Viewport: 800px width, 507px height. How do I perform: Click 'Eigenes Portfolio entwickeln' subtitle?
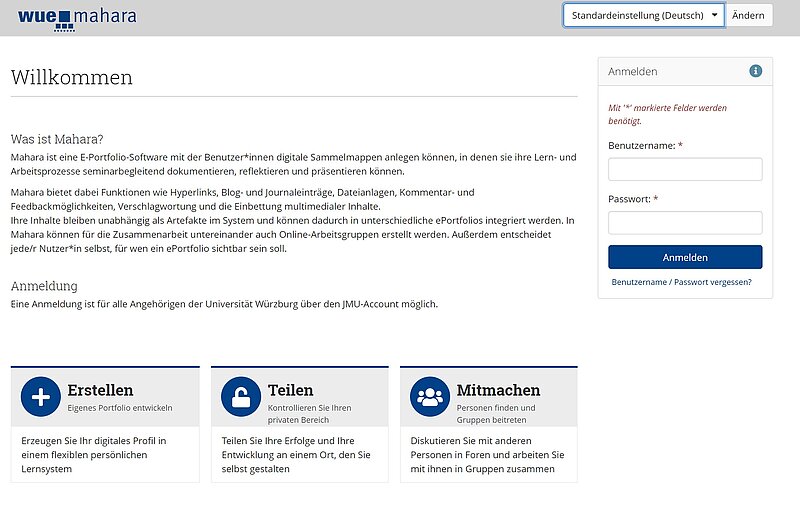pyautogui.click(x=120, y=408)
